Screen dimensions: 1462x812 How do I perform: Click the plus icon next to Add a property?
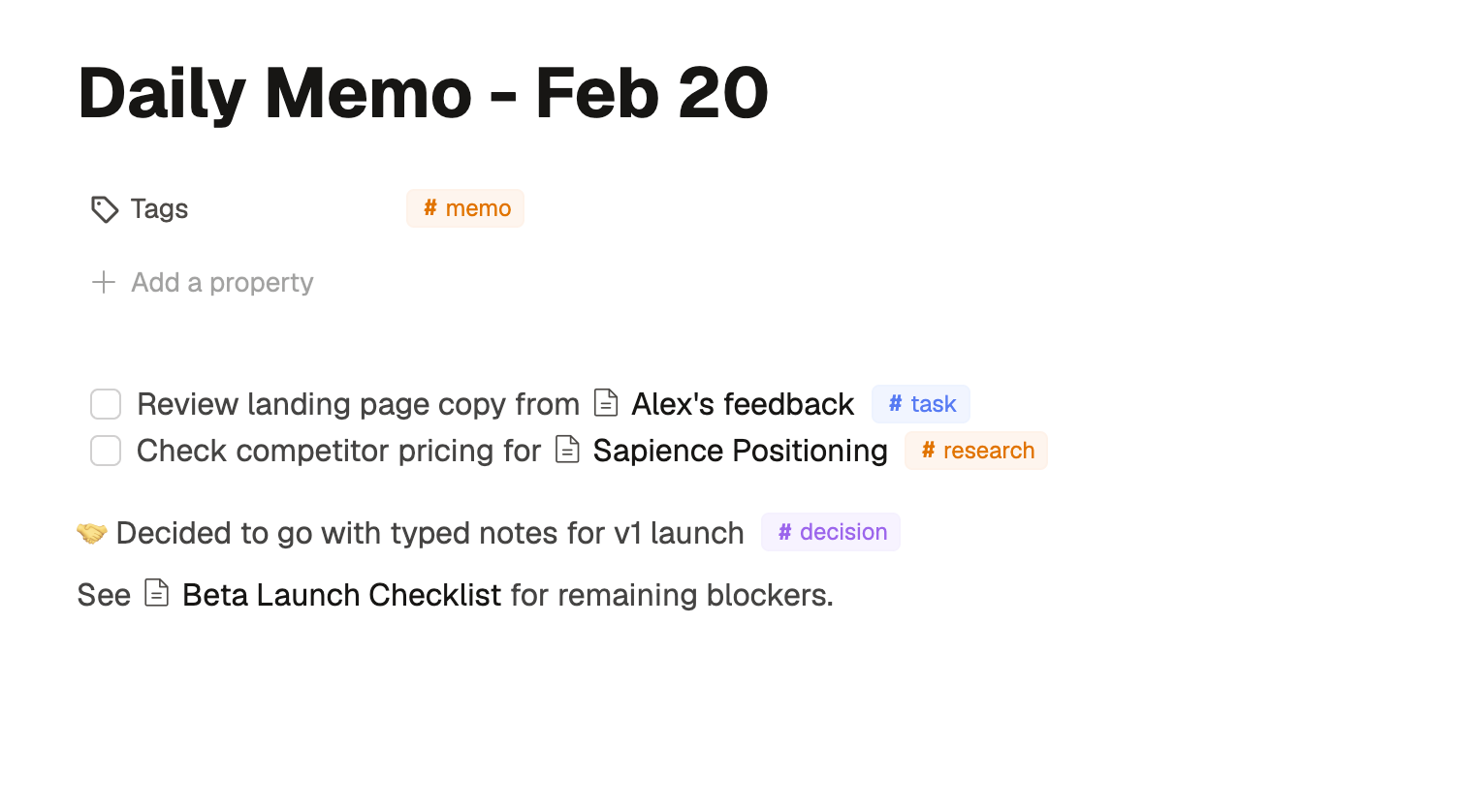103,282
